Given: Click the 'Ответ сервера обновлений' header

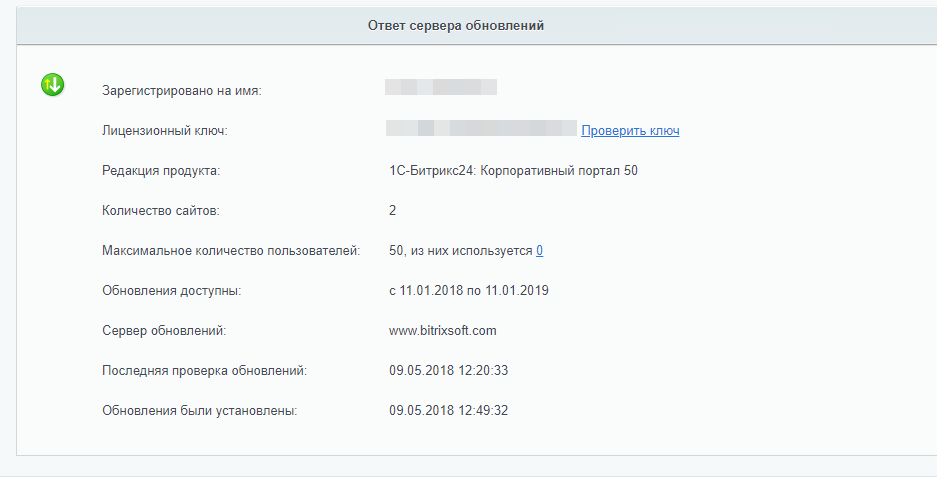Looking at the screenshot, I should click(456, 26).
